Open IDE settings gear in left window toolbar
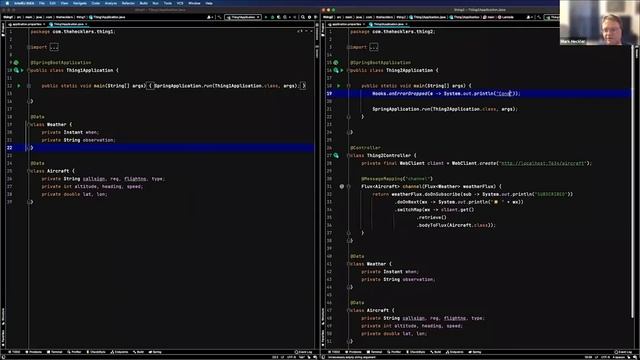This screenshot has height=360, width=640. click(309, 17)
